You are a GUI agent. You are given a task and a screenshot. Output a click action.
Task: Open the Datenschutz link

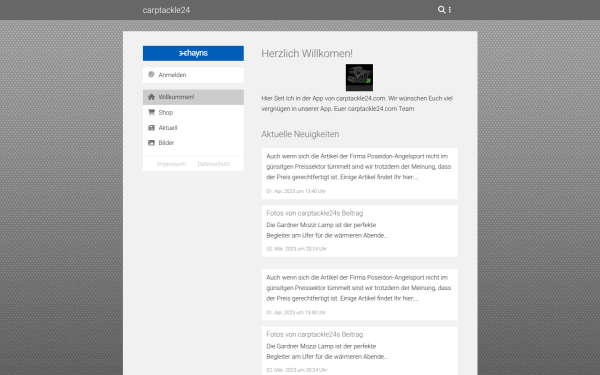point(214,164)
